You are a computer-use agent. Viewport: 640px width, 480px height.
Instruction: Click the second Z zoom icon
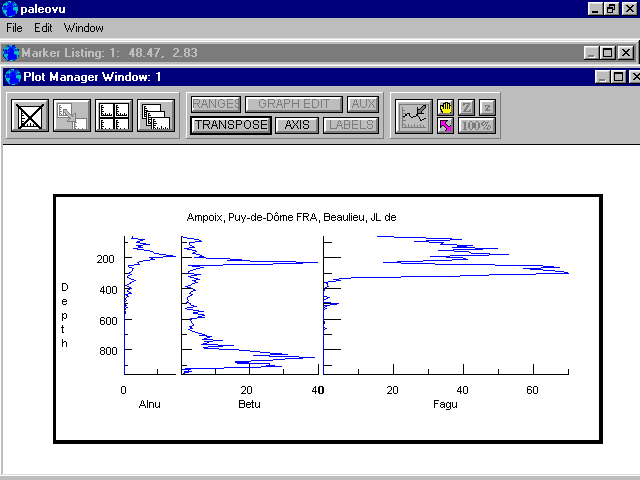pos(487,107)
